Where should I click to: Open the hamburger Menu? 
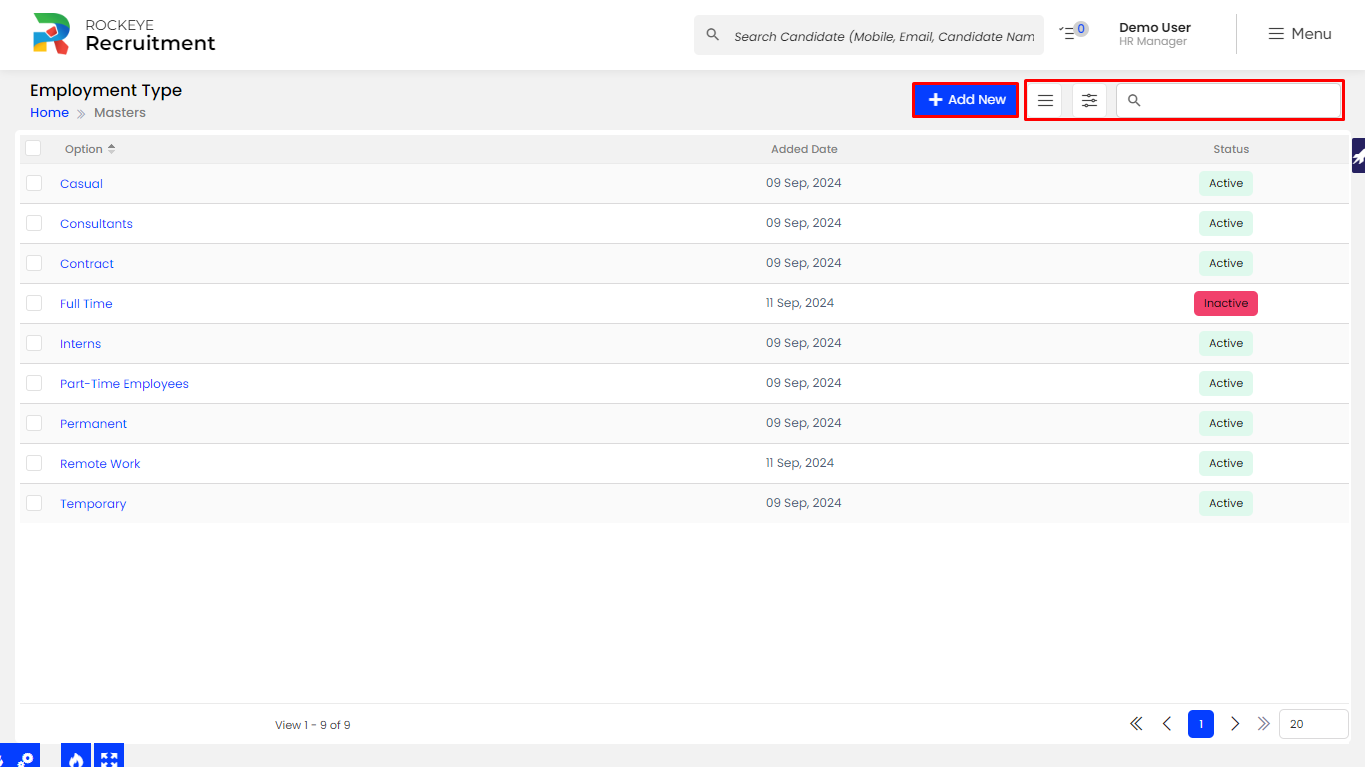click(1300, 34)
